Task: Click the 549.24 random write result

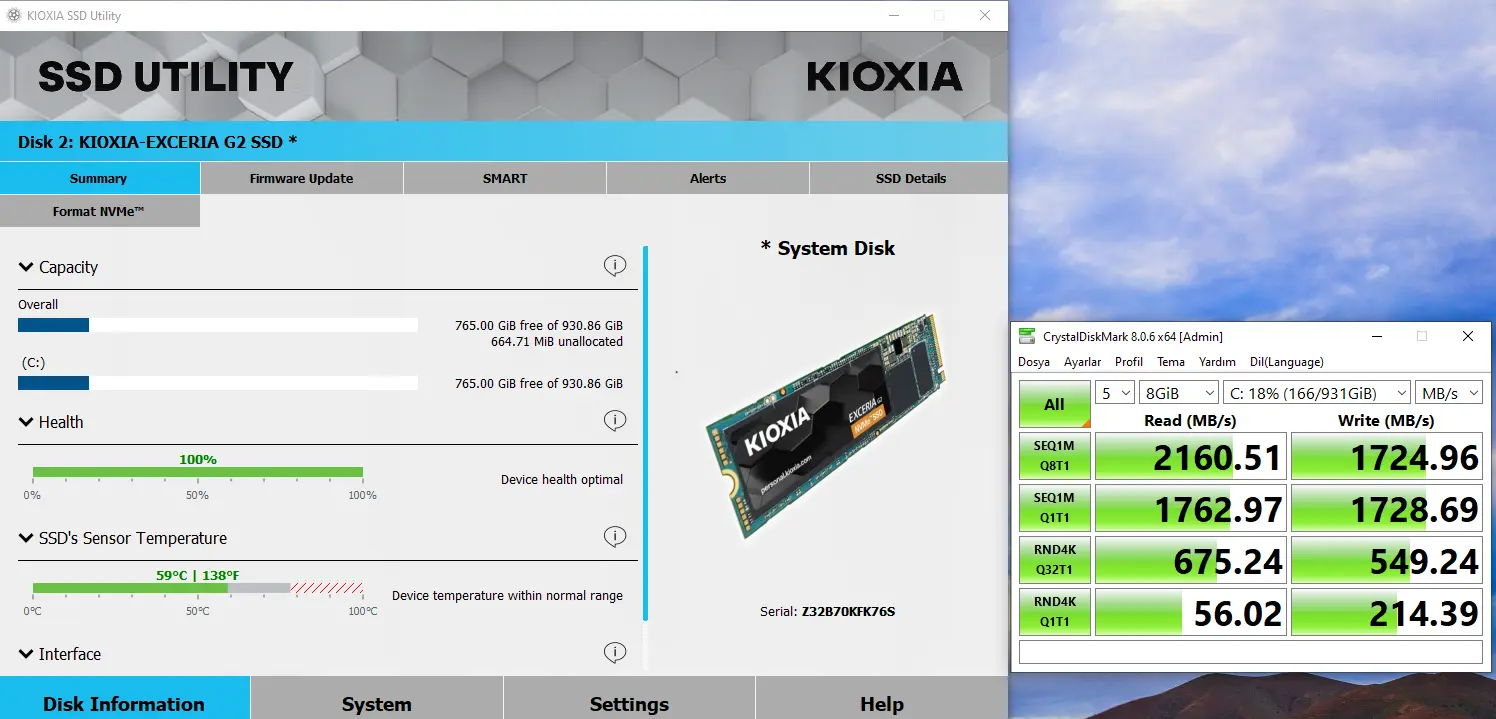Action: 1387,561
